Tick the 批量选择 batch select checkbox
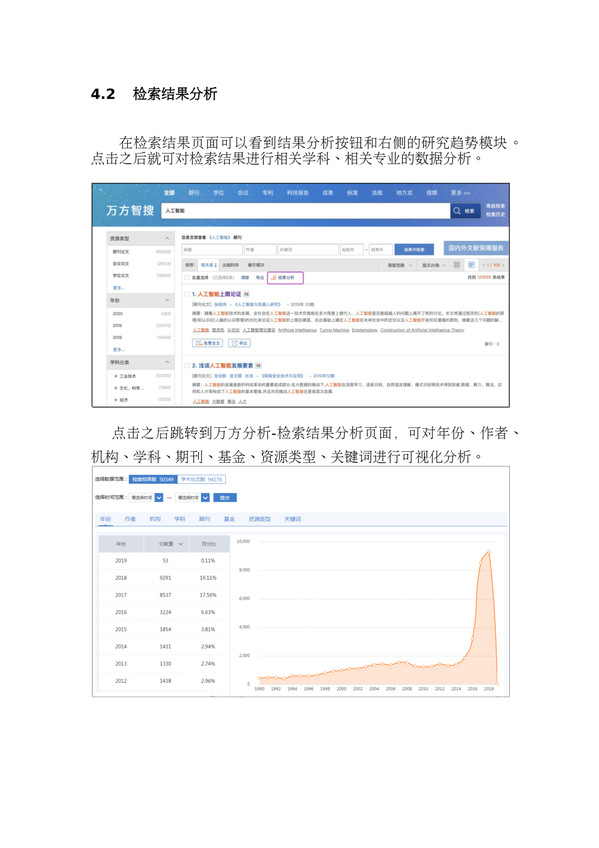Screen dimensions: 599x848 tap(187, 277)
